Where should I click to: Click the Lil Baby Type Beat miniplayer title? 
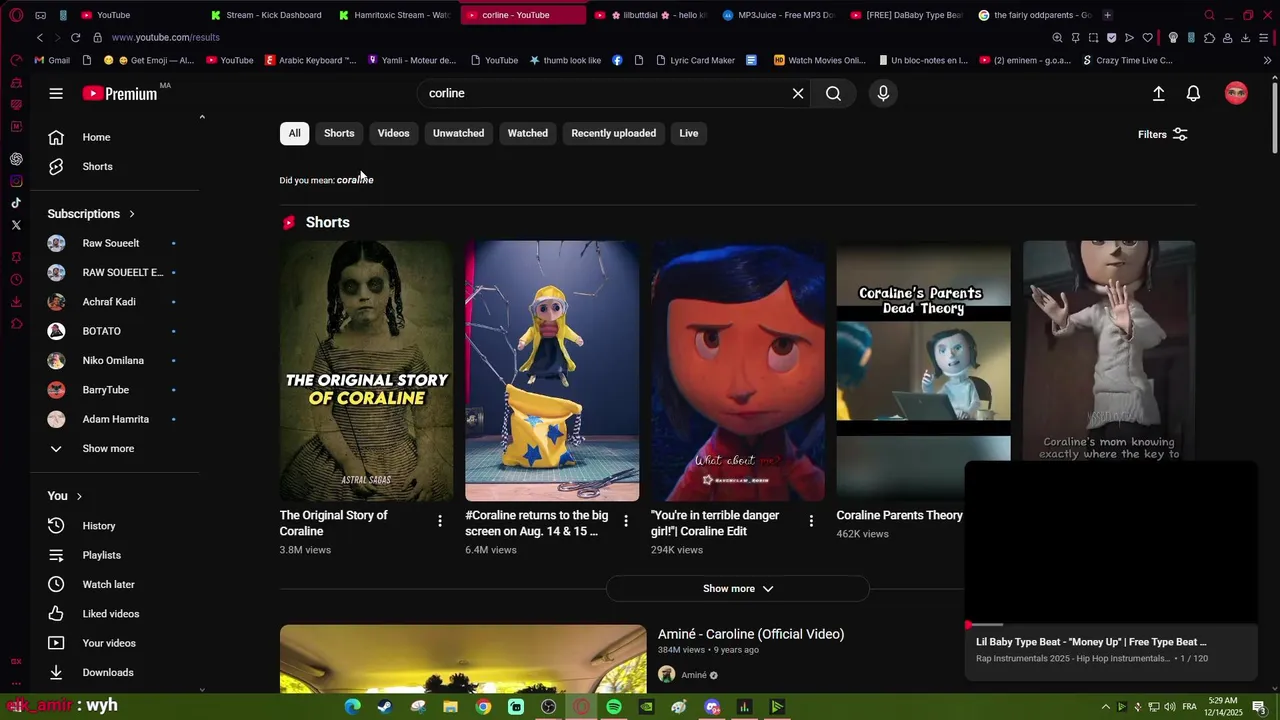point(1091,642)
